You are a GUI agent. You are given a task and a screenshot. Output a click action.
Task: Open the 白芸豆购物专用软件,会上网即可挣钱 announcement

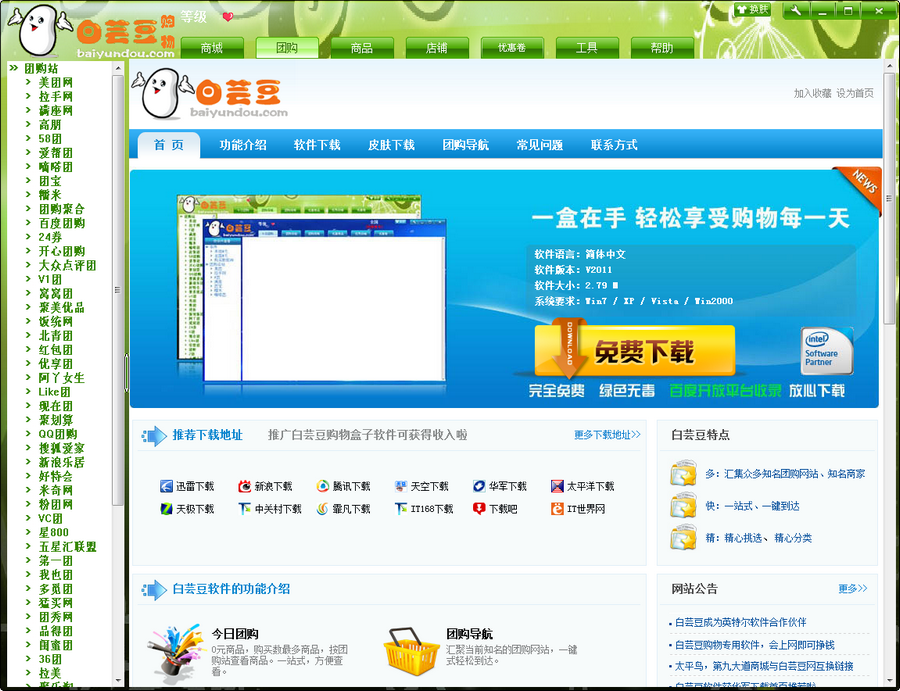click(754, 645)
